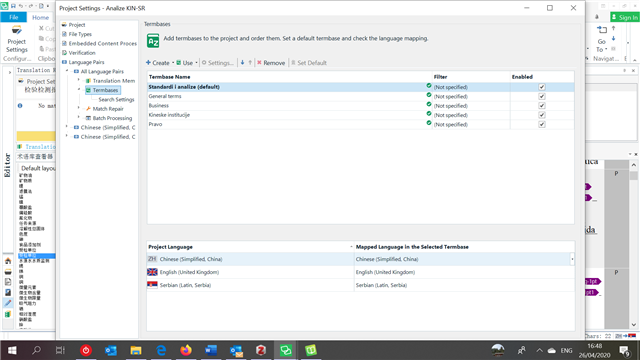Viewport: 640px width, 360px height.
Task: Open Verification in settings tree
Action: pyautogui.click(x=82, y=53)
